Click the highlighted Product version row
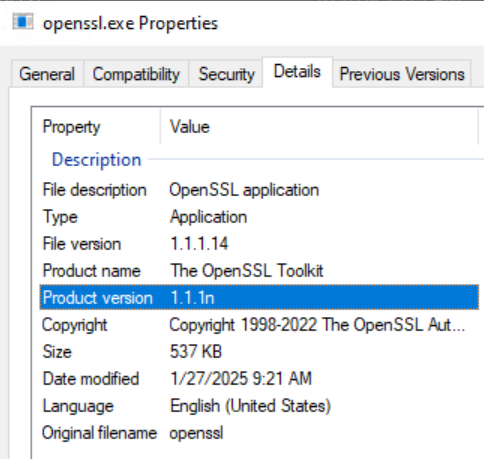 [259, 297]
